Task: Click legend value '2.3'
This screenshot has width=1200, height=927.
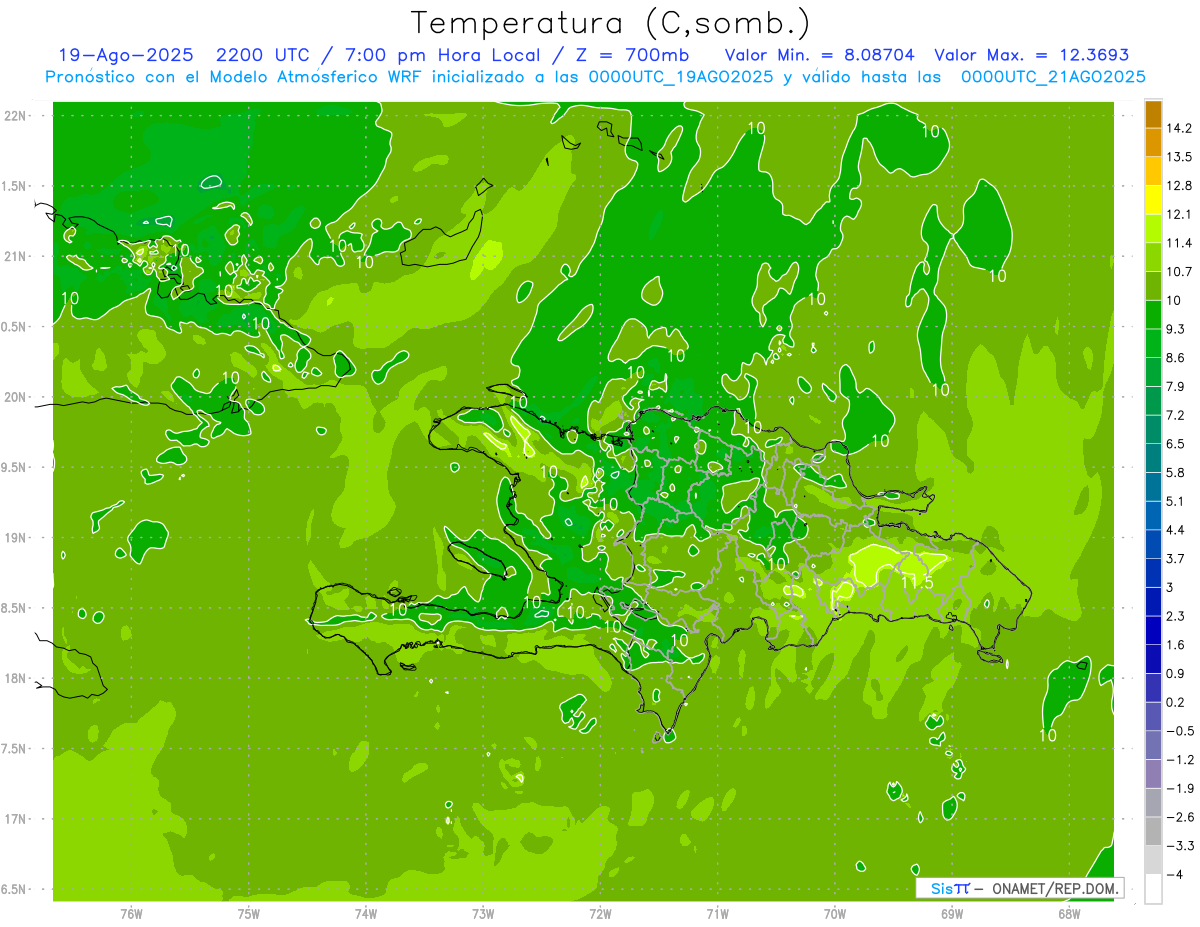Action: 1176,616
